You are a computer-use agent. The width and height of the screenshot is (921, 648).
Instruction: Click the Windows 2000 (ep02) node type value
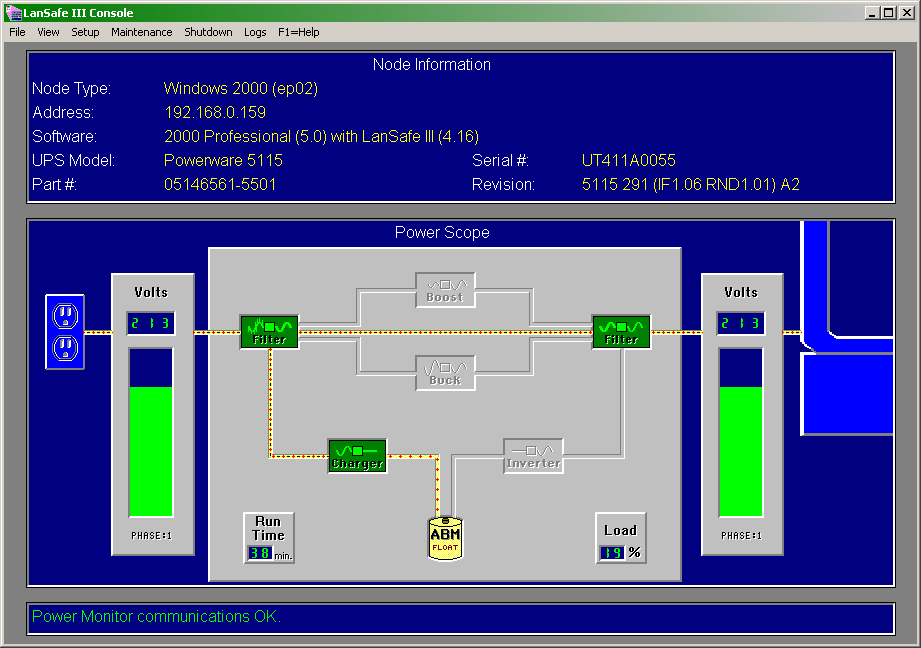pyautogui.click(x=241, y=89)
